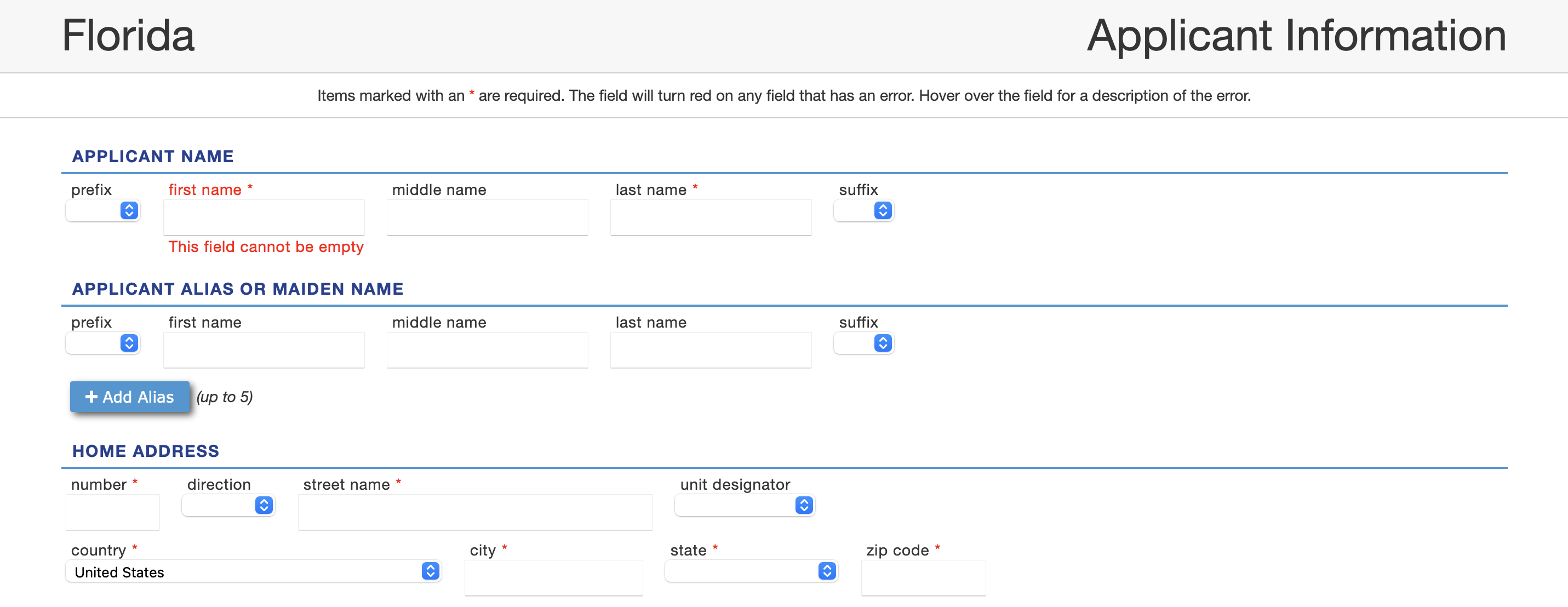The width and height of the screenshot is (1568, 607).
Task: Click the Applicant Name first name field
Action: pyautogui.click(x=264, y=217)
